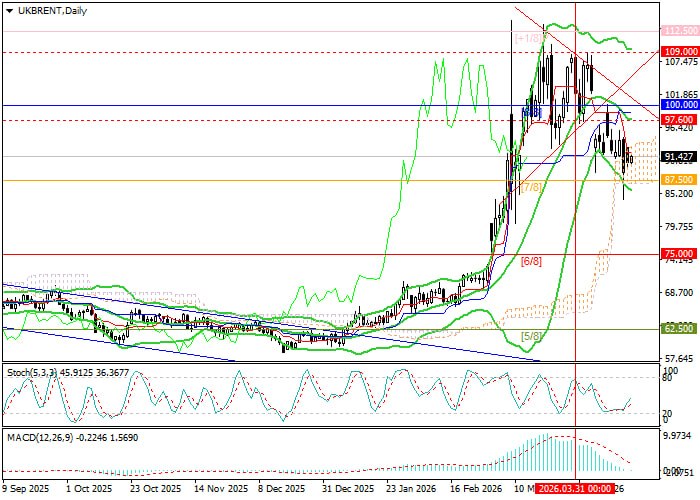Click the red 2026.03.31 00:00 date marker
This screenshot has width=700, height=500.
pyautogui.click(x=575, y=490)
